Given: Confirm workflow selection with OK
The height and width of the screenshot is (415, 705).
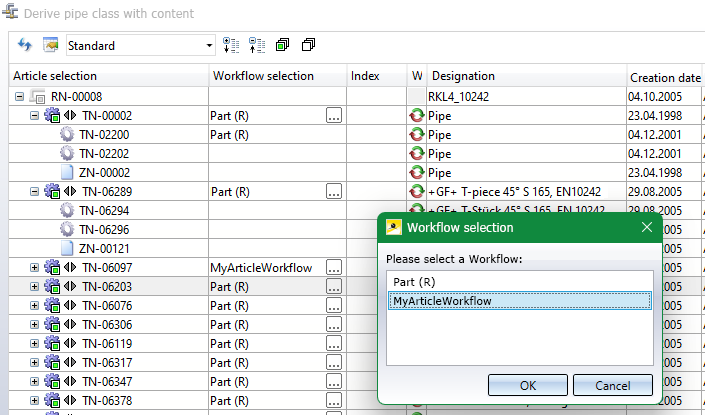Looking at the screenshot, I should pyautogui.click(x=528, y=385).
